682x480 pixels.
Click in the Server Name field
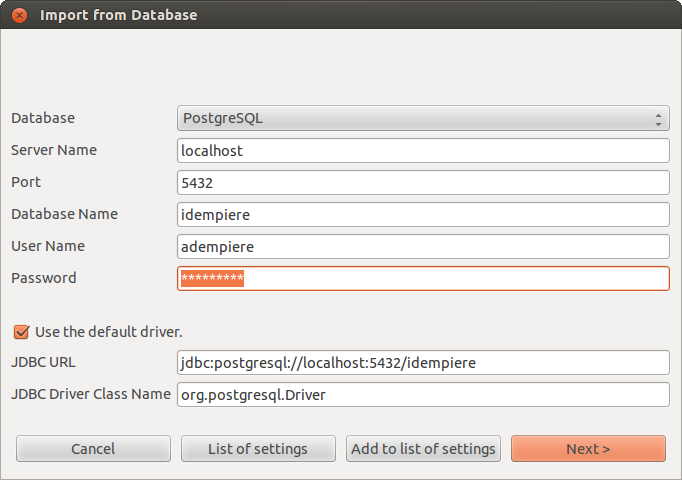(x=423, y=150)
